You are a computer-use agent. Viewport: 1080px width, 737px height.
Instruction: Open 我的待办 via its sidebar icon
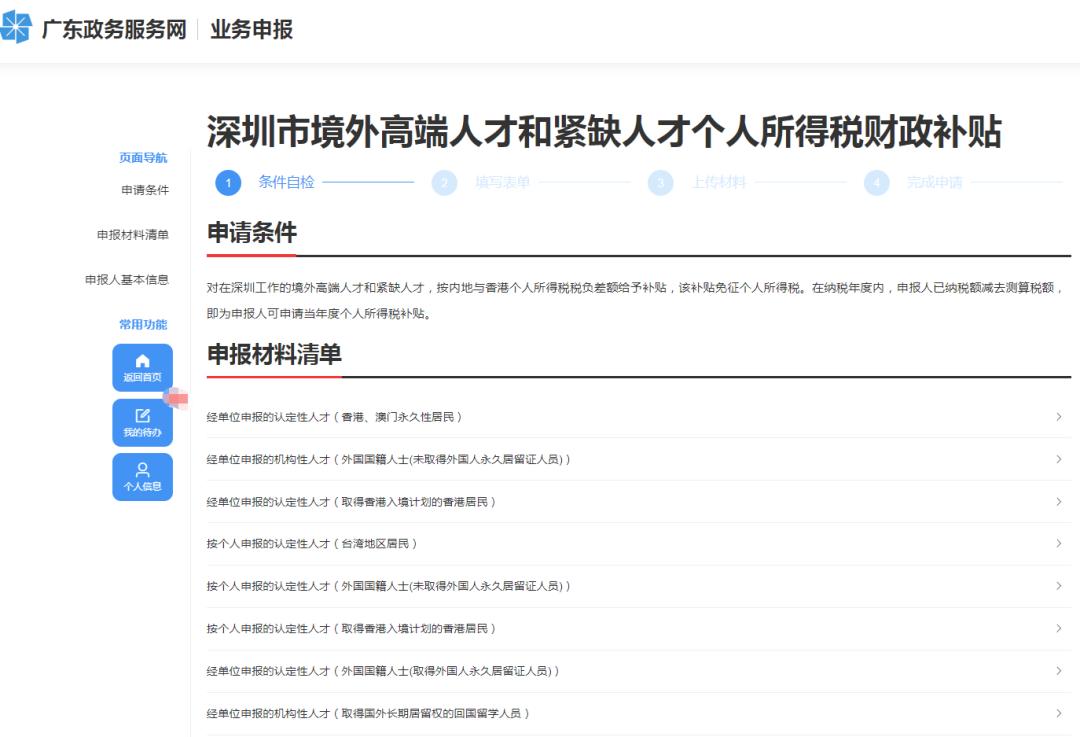pyautogui.click(x=142, y=420)
